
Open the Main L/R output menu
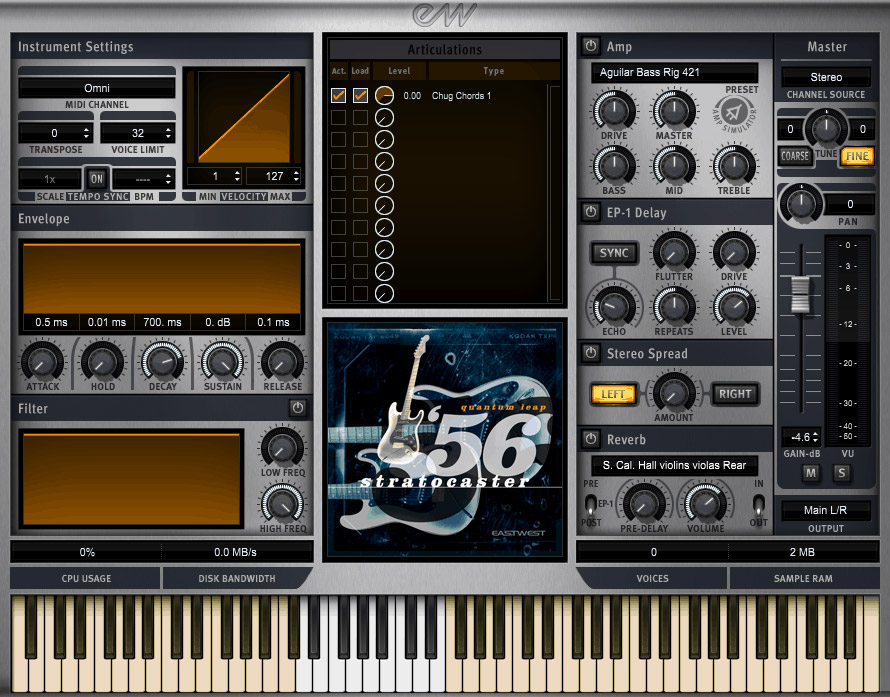825,510
